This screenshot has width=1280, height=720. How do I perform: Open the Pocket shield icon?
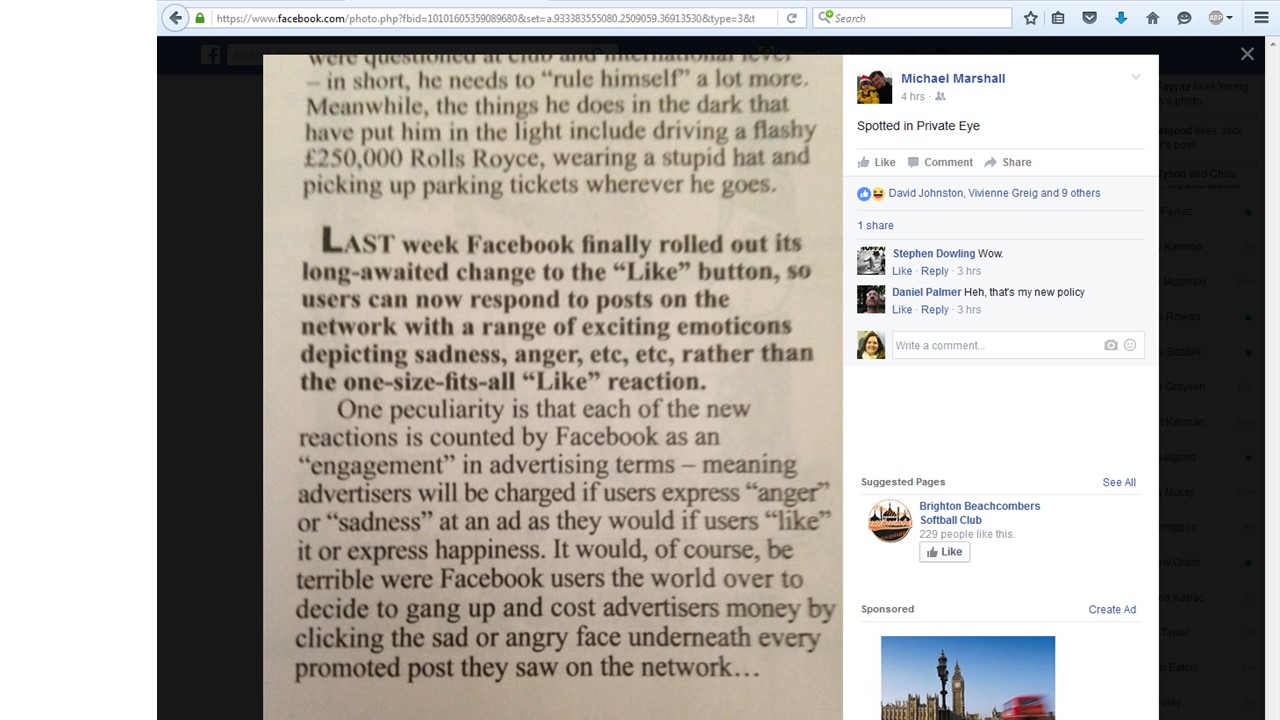point(1090,18)
